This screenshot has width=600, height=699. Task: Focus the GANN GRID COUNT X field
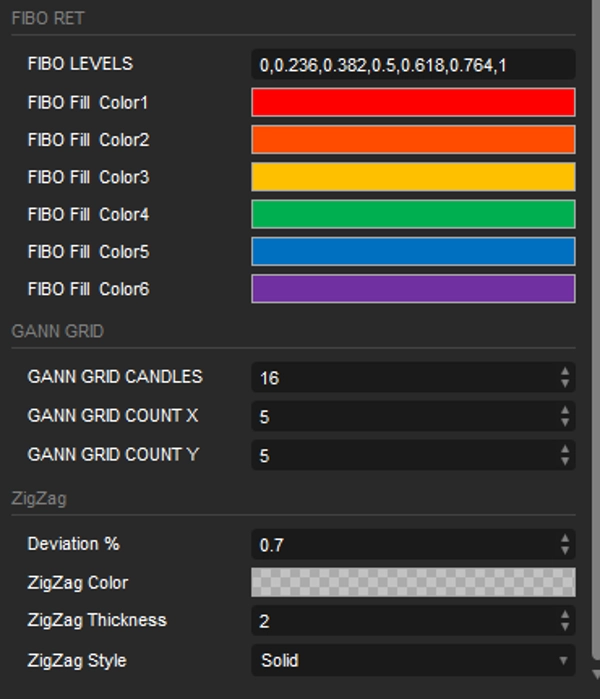(400, 417)
